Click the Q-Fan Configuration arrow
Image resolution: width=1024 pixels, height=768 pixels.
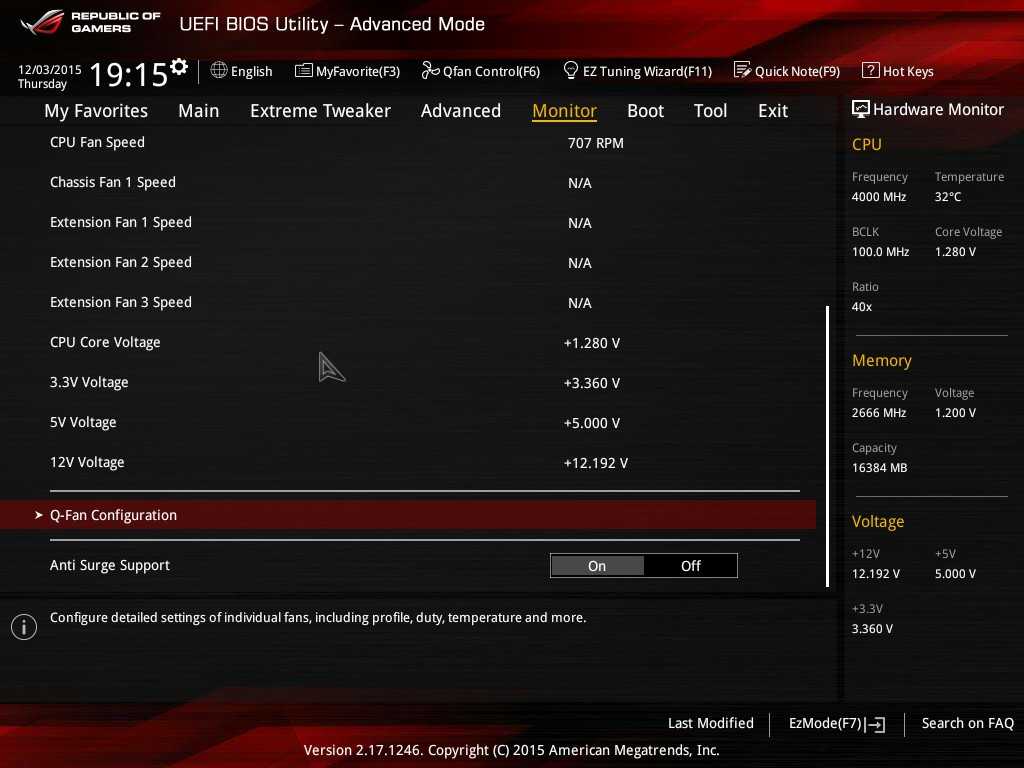click(39, 515)
